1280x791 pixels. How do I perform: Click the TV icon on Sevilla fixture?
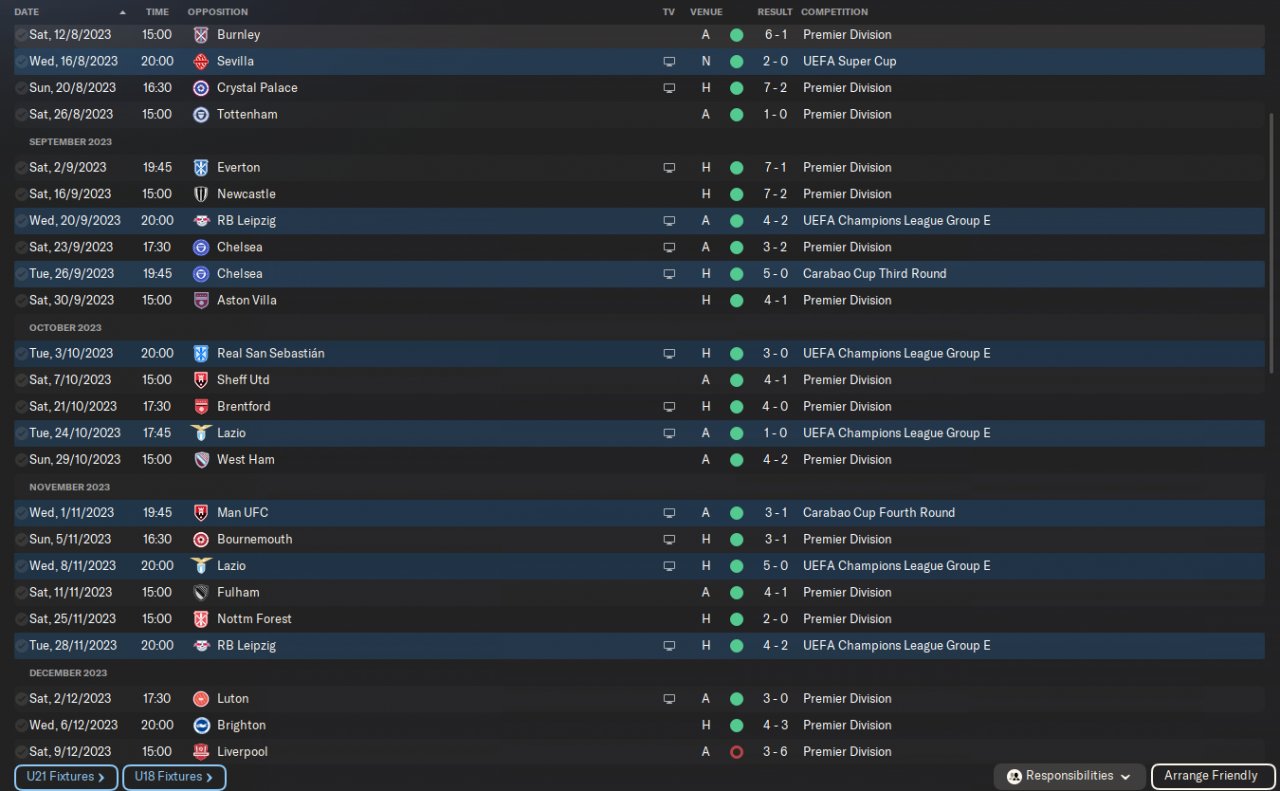[x=669, y=61]
